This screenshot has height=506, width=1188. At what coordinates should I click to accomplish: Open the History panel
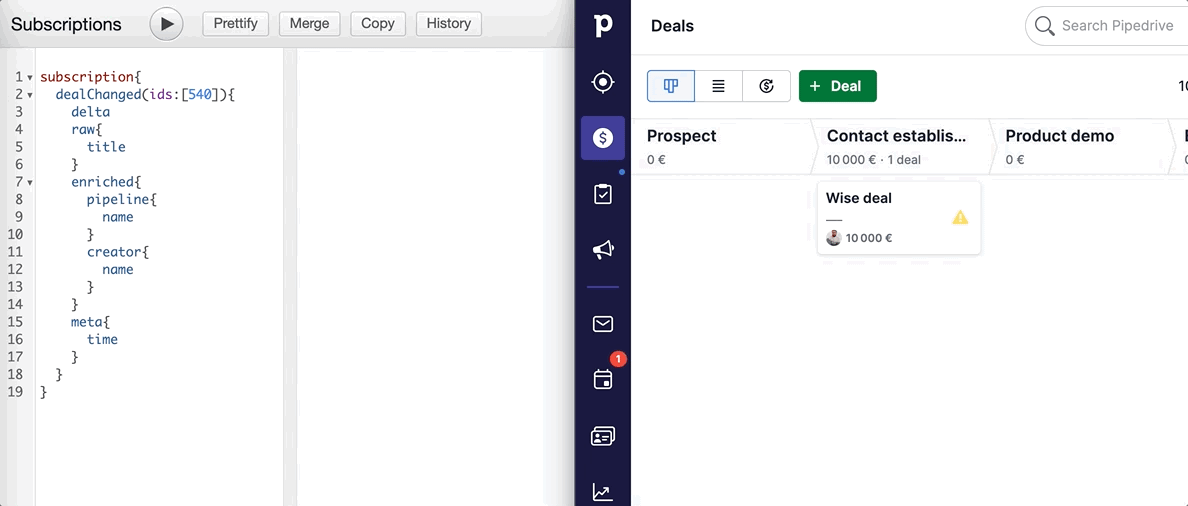[449, 23]
